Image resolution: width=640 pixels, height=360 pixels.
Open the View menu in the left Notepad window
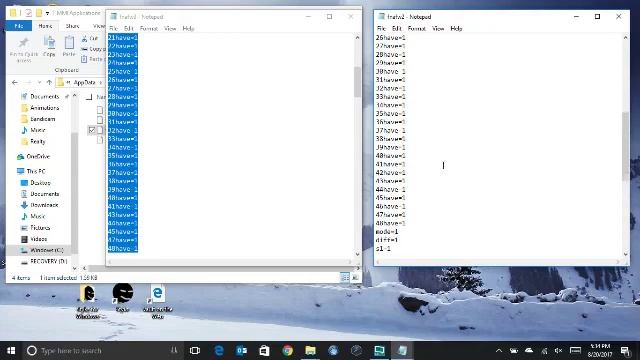point(170,29)
